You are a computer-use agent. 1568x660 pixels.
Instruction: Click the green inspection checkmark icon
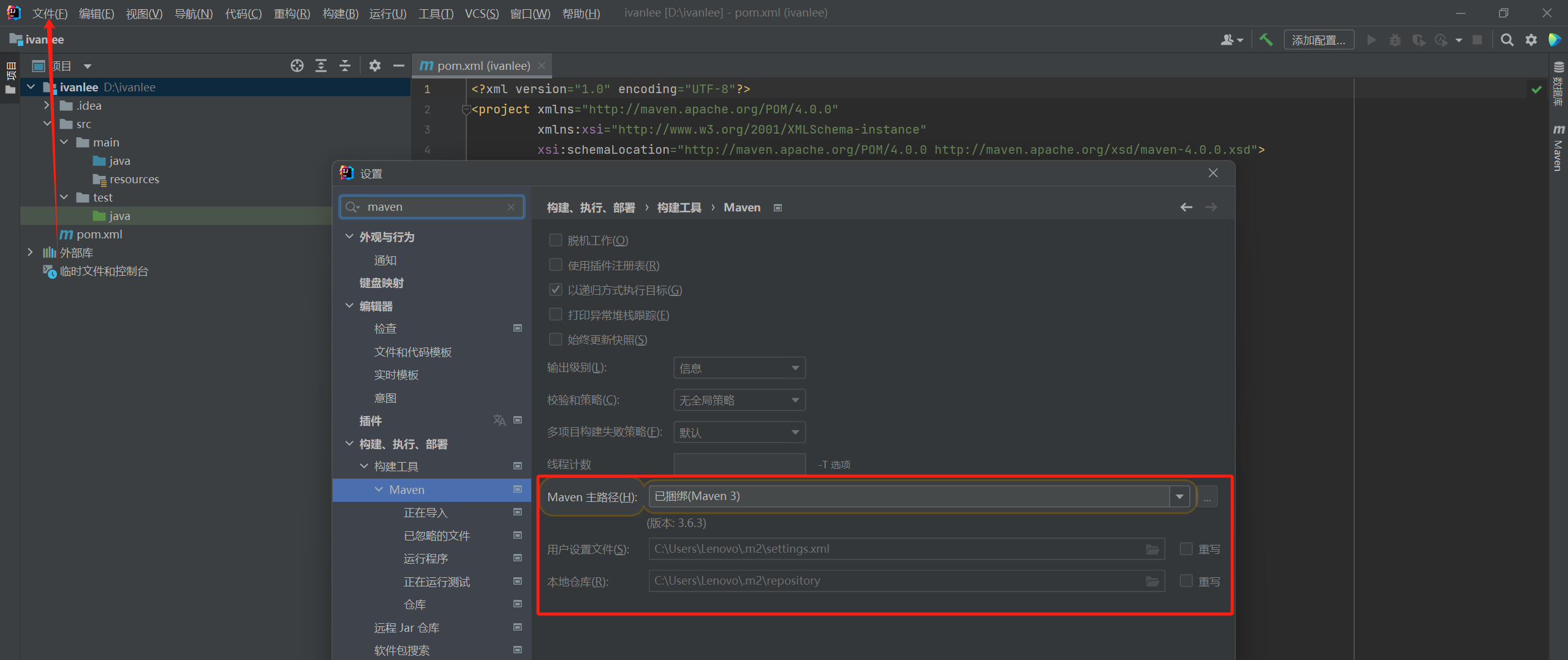click(1537, 89)
